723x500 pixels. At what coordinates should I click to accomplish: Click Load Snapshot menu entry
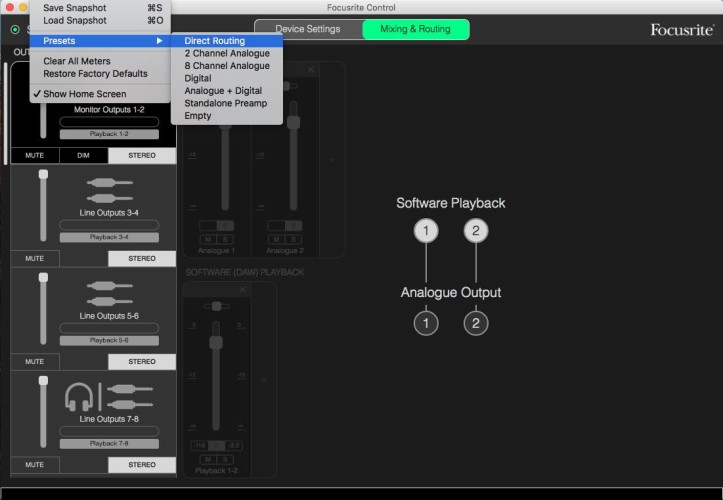100,20
